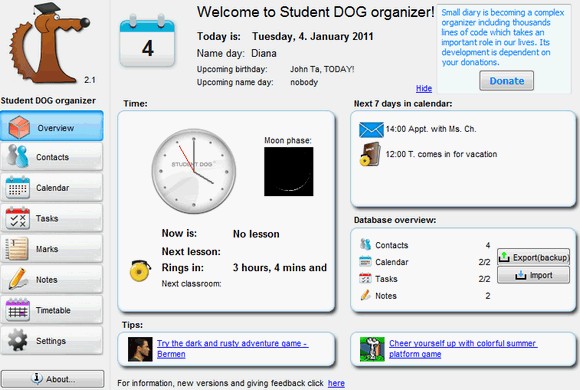
Task: Open the Settings section
Action: [52, 341]
